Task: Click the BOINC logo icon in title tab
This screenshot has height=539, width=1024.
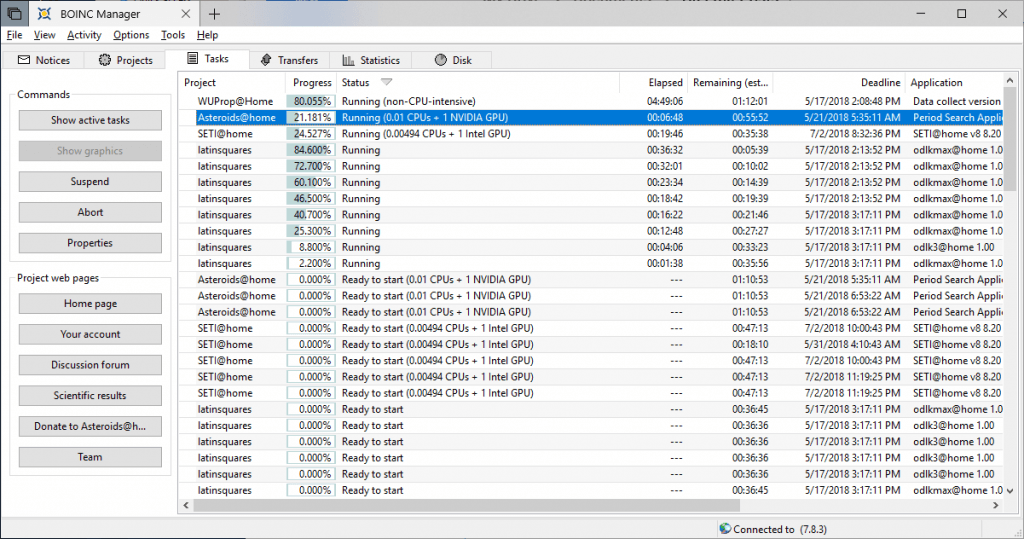Action: pyautogui.click(x=44, y=13)
